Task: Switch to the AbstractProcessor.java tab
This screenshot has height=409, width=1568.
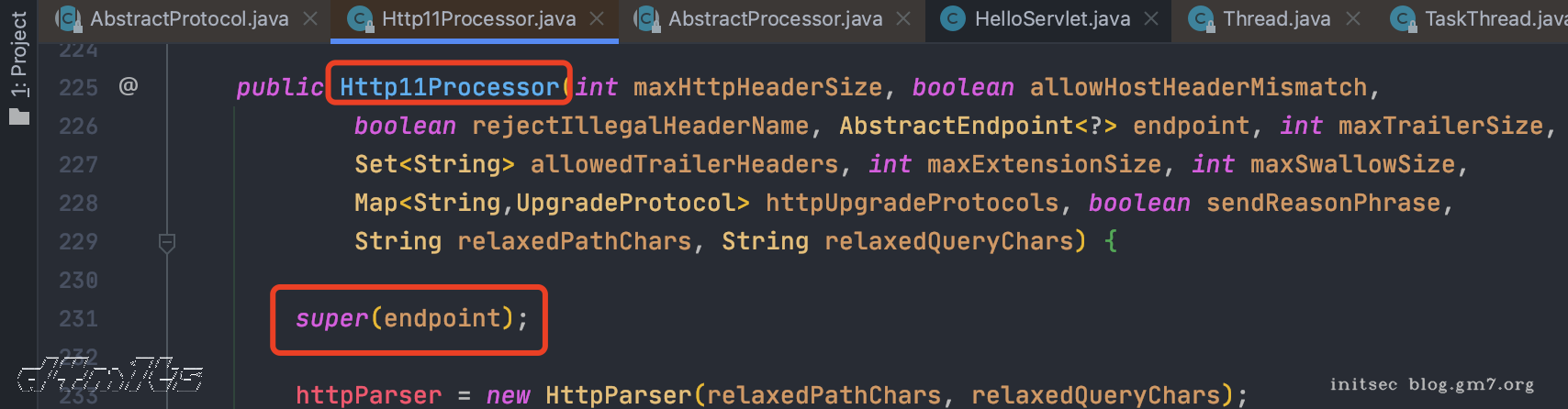Action: 775,18
